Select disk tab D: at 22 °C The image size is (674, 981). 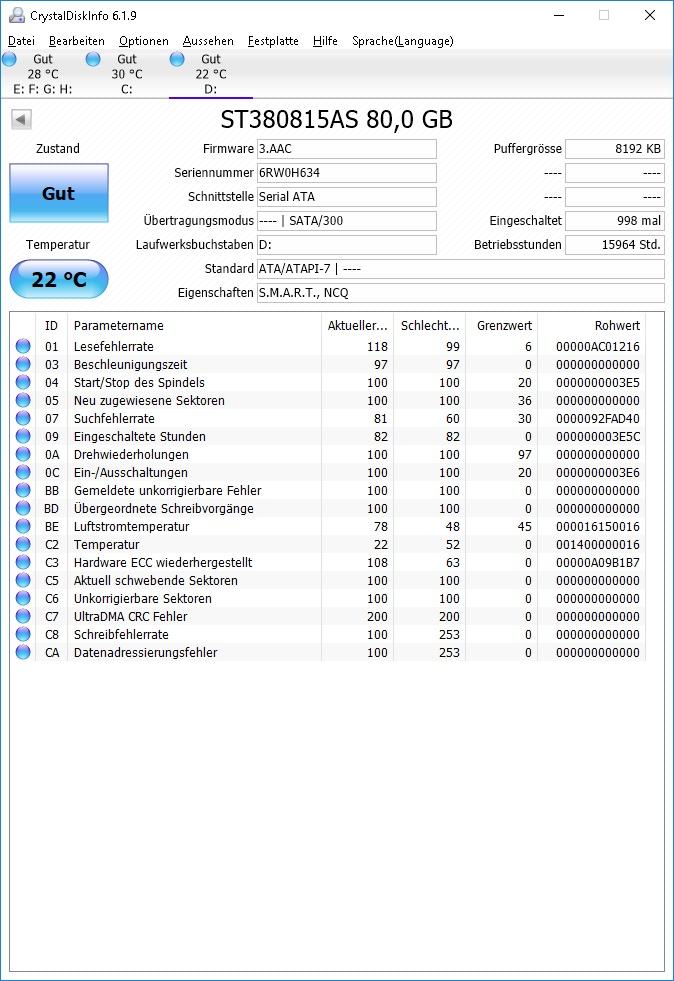click(210, 74)
